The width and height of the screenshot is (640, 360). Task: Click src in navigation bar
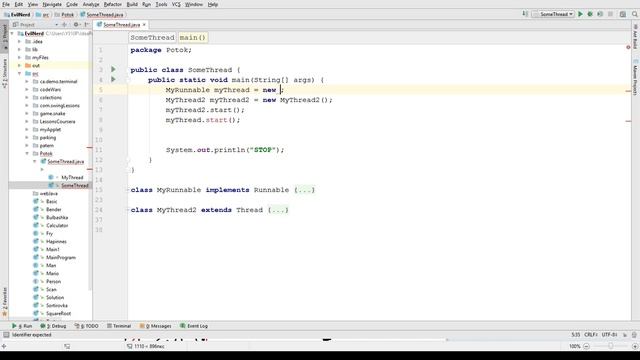click(x=42, y=15)
